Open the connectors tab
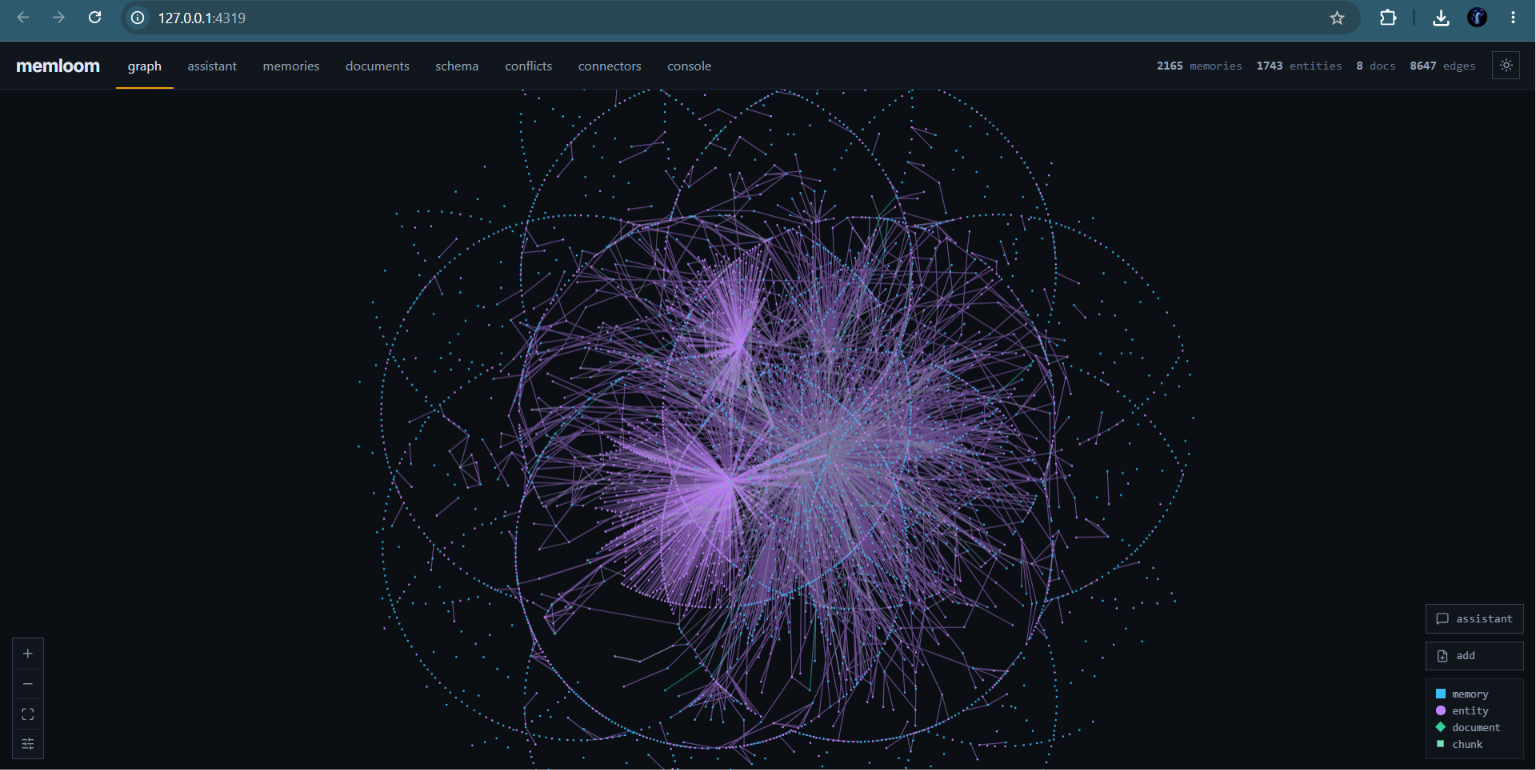Image resolution: width=1536 pixels, height=770 pixels. tap(610, 66)
